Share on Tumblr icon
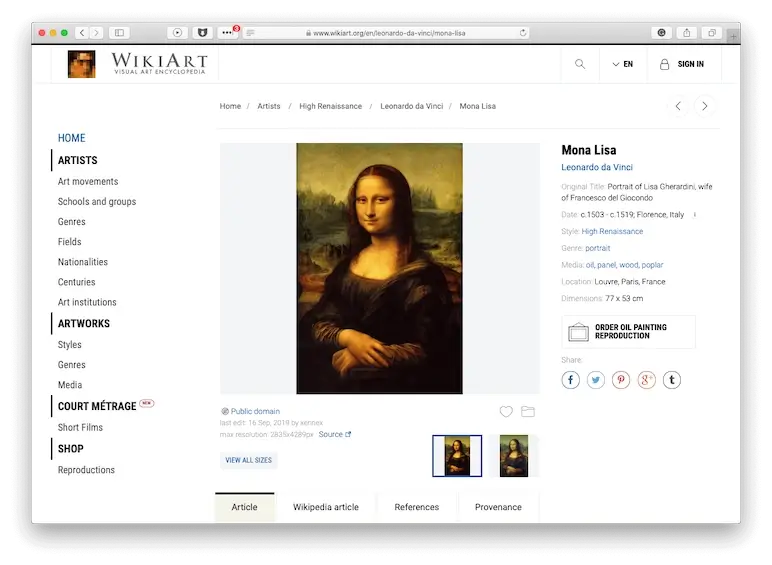This screenshot has height=565, width=772. coord(672,380)
